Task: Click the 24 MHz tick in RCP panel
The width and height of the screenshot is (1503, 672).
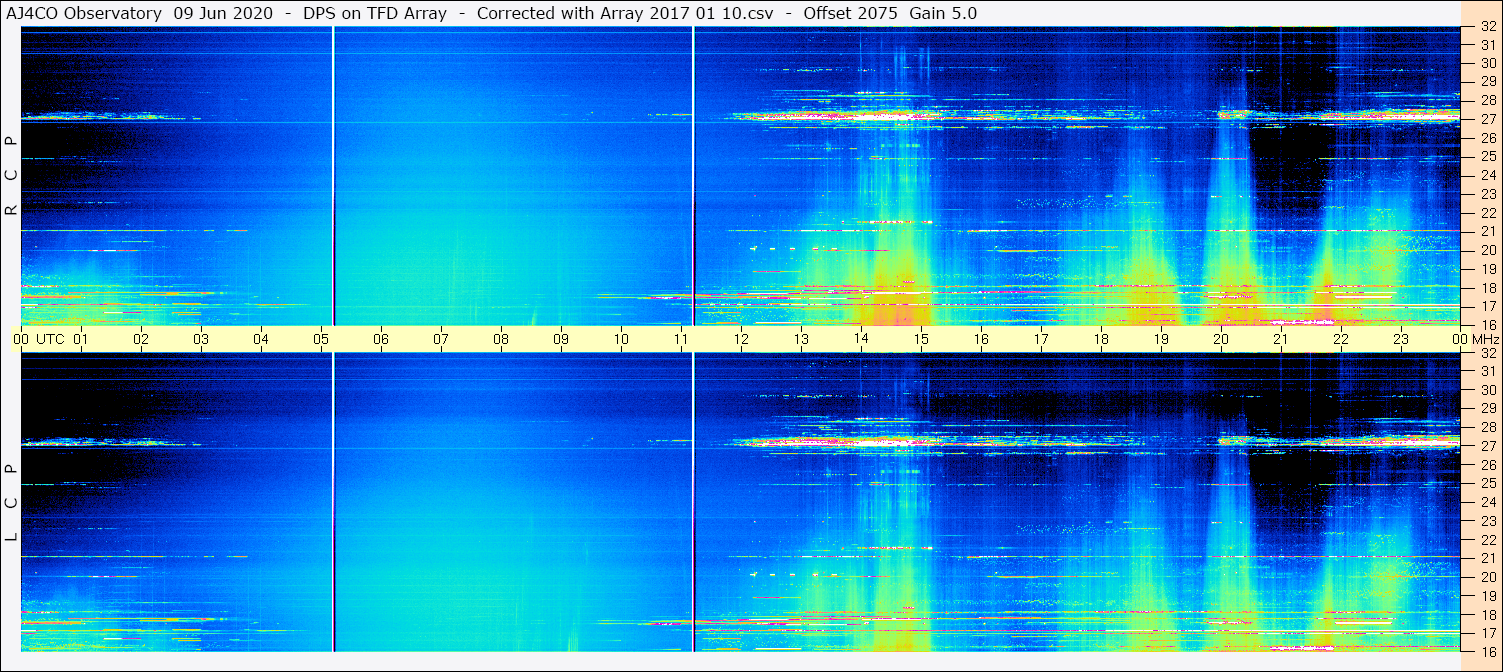Action: pos(1487,175)
